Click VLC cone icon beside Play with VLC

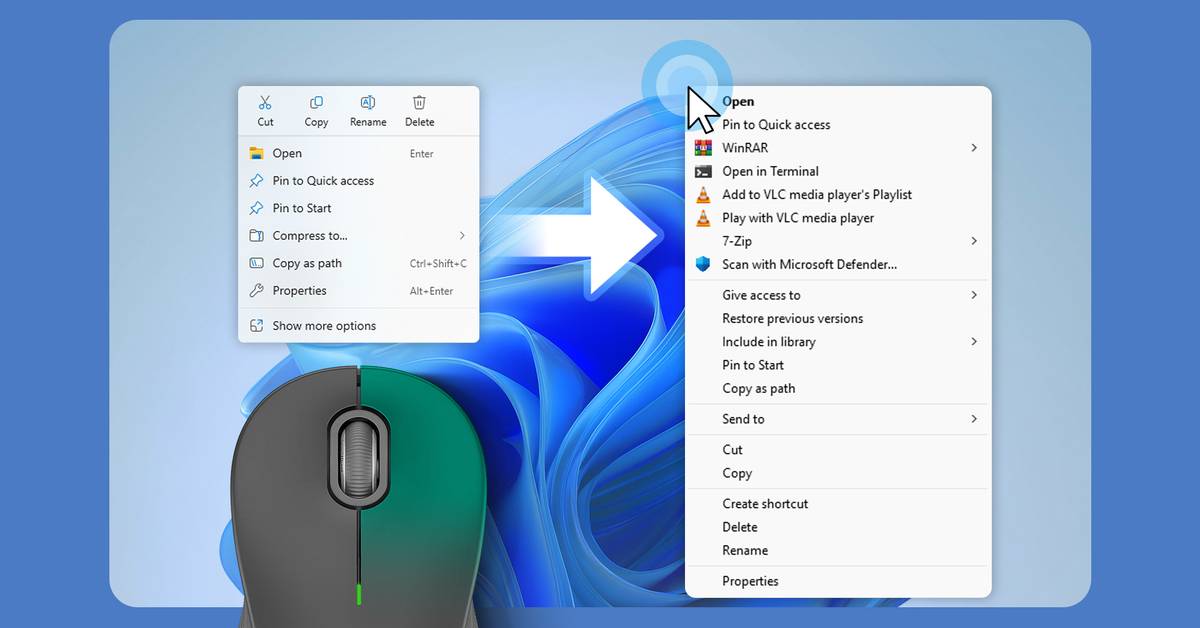(x=703, y=218)
